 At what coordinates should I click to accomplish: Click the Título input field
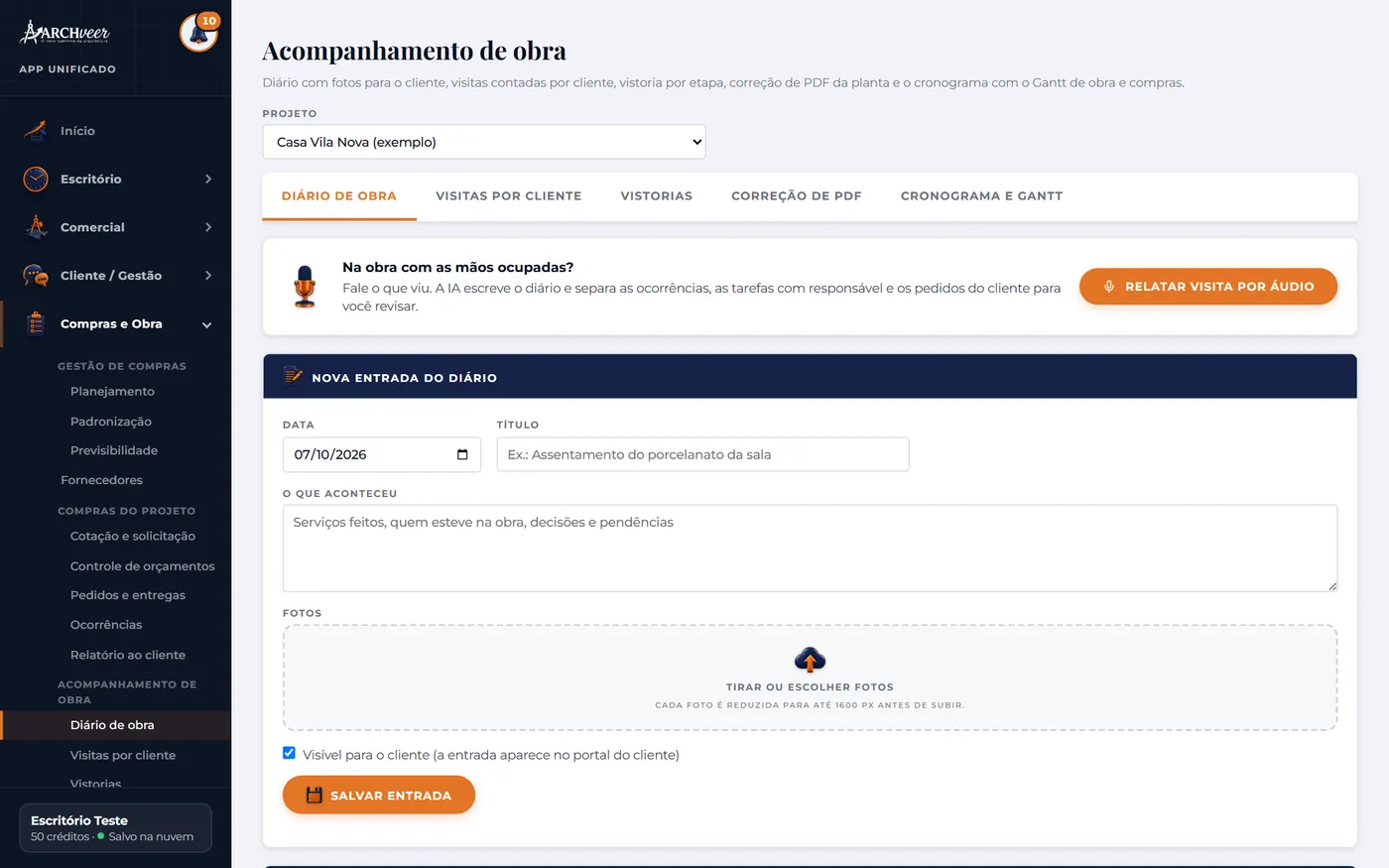click(x=702, y=454)
